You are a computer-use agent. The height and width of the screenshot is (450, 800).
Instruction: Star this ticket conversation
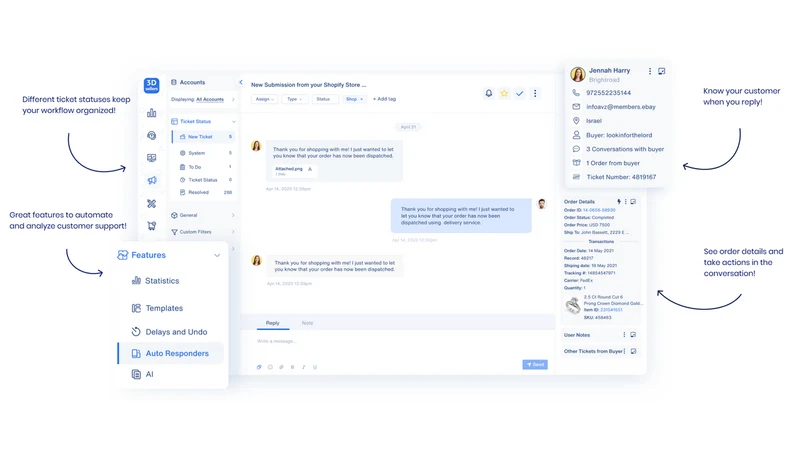[504, 93]
